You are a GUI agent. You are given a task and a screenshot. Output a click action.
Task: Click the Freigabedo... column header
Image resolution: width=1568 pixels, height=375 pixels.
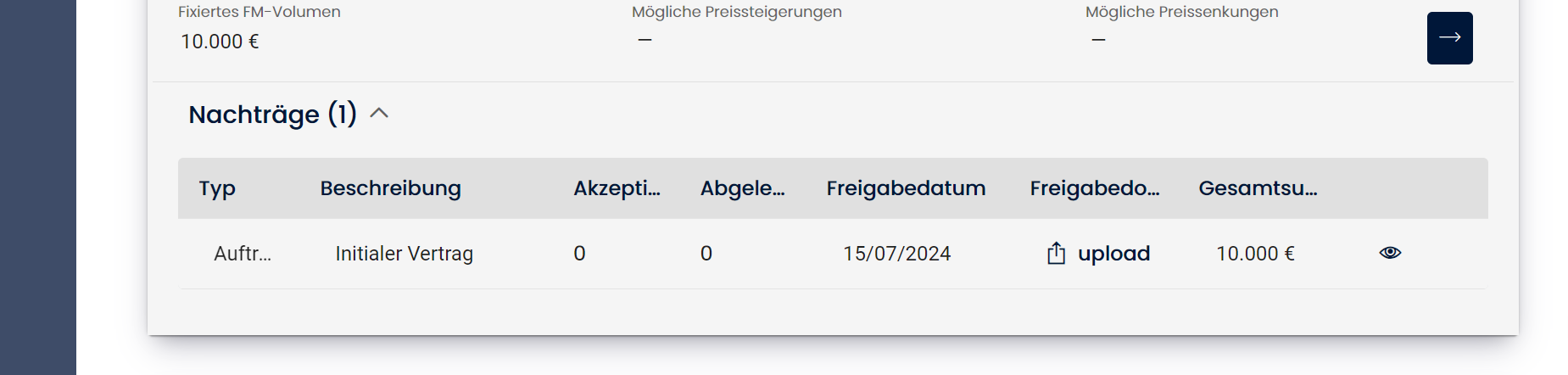click(1094, 188)
